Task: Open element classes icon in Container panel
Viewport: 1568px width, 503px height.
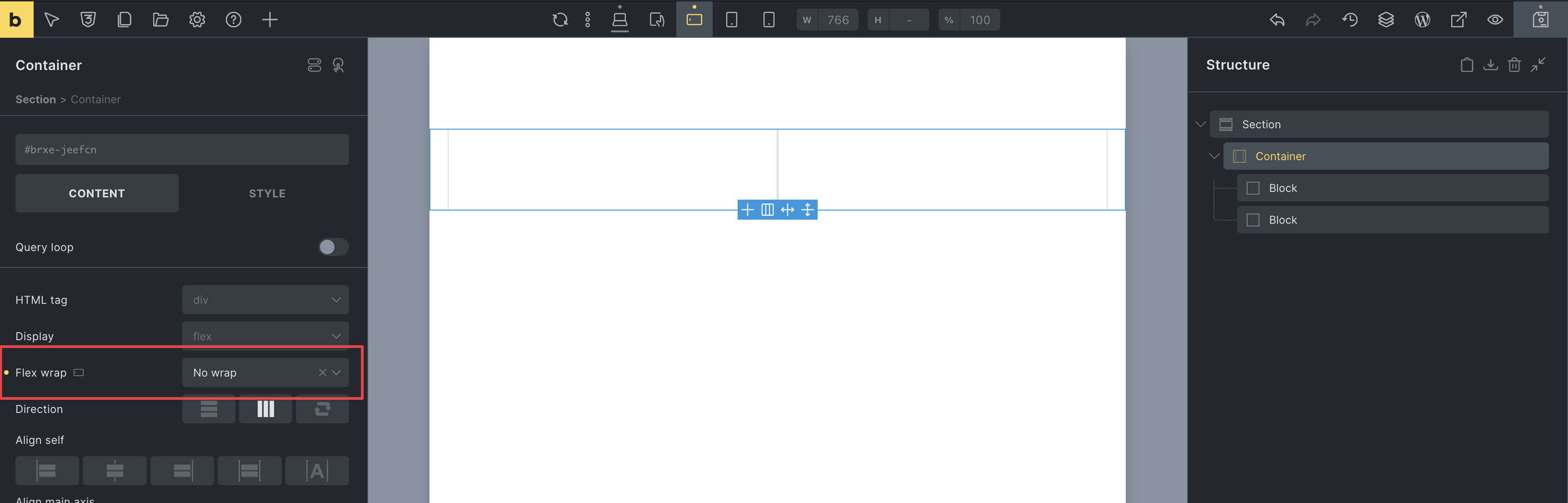Action: (314, 65)
